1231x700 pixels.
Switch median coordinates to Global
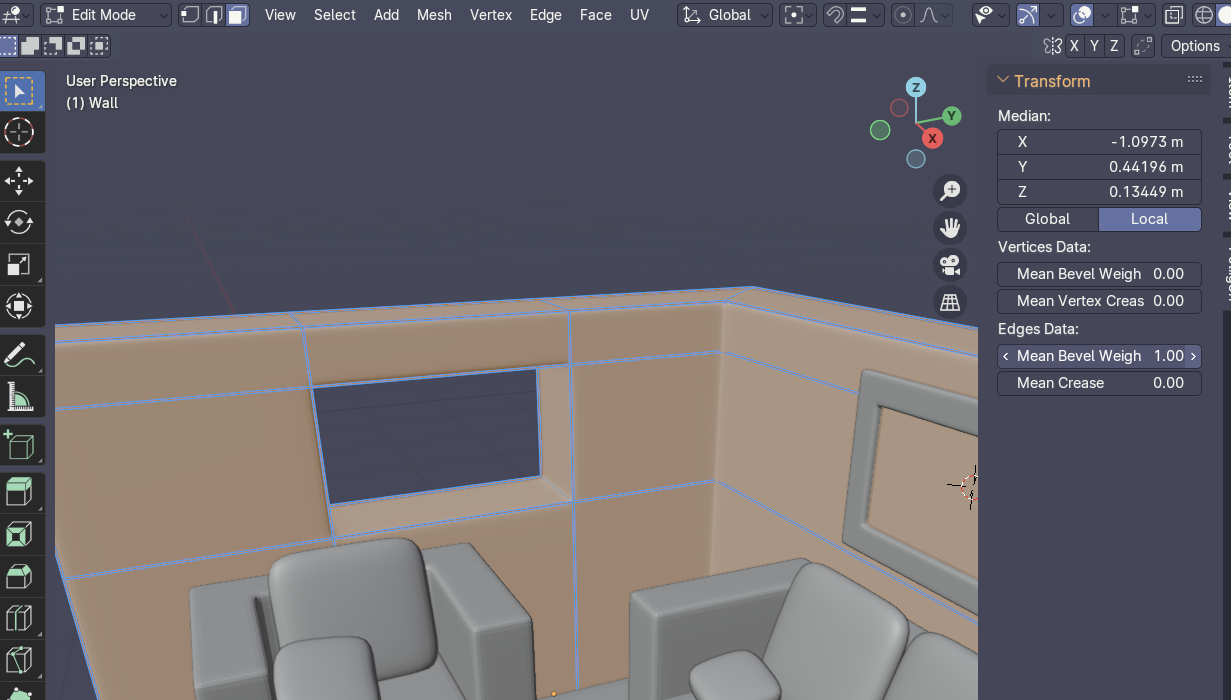pos(1048,219)
